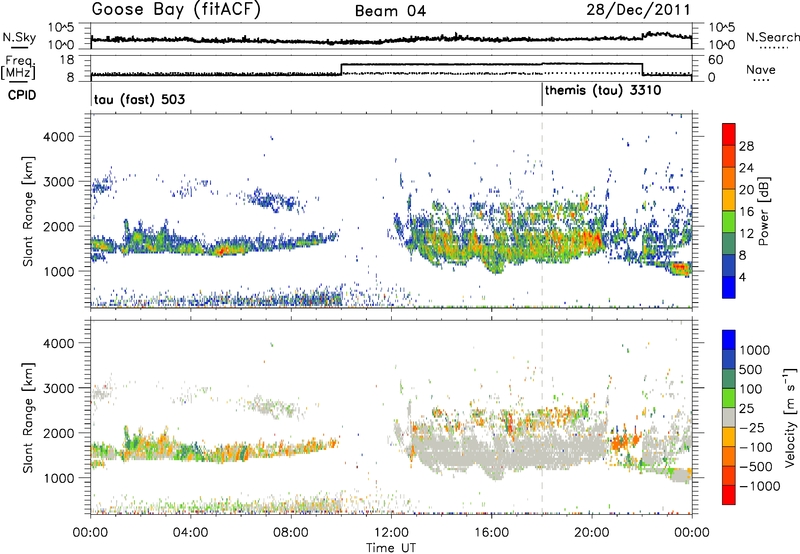Image resolution: width=800 pixels, height=554 pixels.
Task: Click the 'Power [dB]' colorbar label
Action: point(763,211)
